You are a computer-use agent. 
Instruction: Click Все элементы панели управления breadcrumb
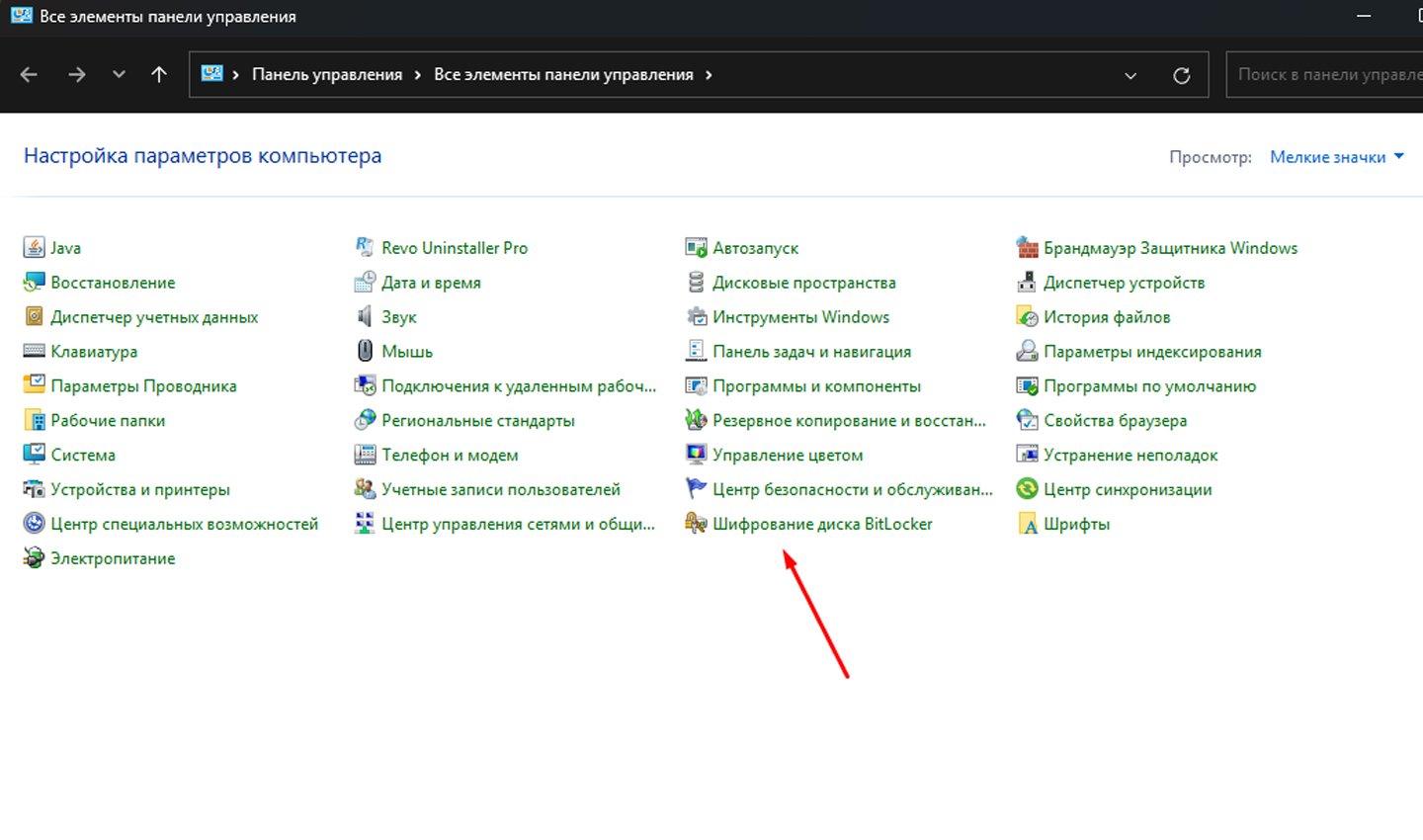(x=563, y=75)
